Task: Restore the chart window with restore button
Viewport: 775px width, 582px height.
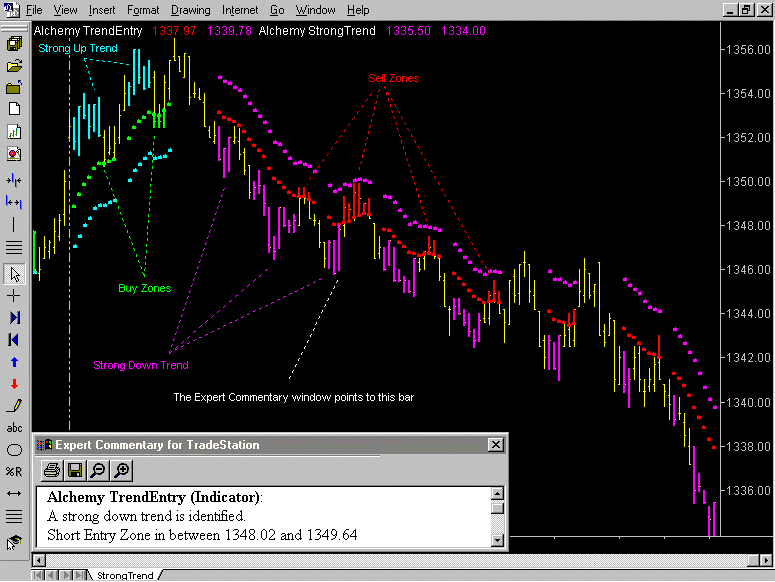Action: point(746,9)
